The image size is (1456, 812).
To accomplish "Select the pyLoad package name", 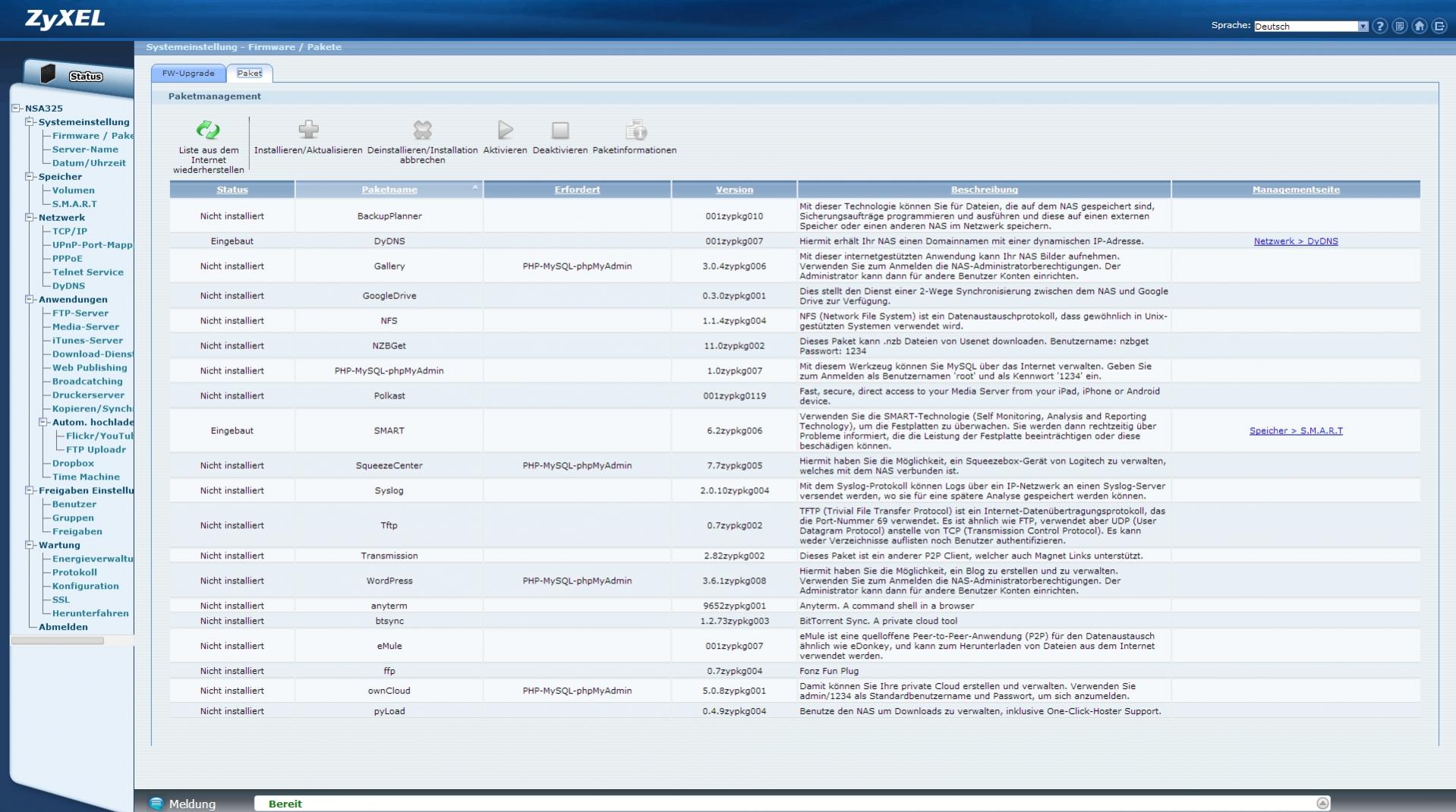I will click(389, 712).
